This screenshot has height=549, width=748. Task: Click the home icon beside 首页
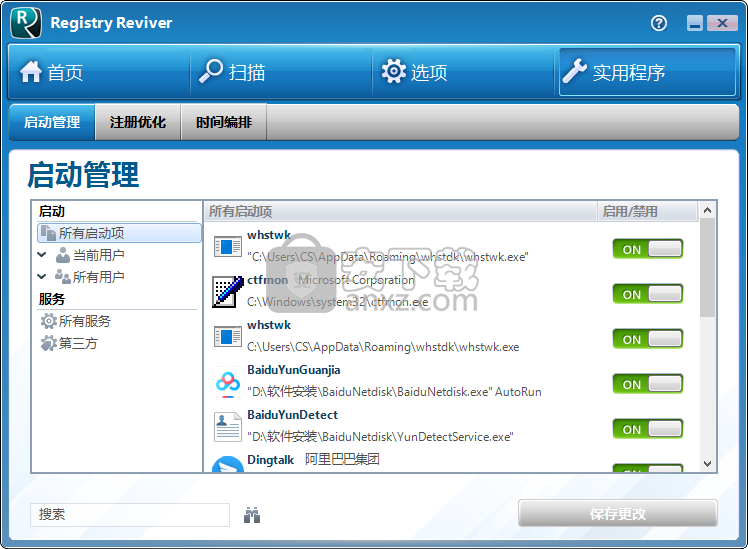(x=31, y=72)
